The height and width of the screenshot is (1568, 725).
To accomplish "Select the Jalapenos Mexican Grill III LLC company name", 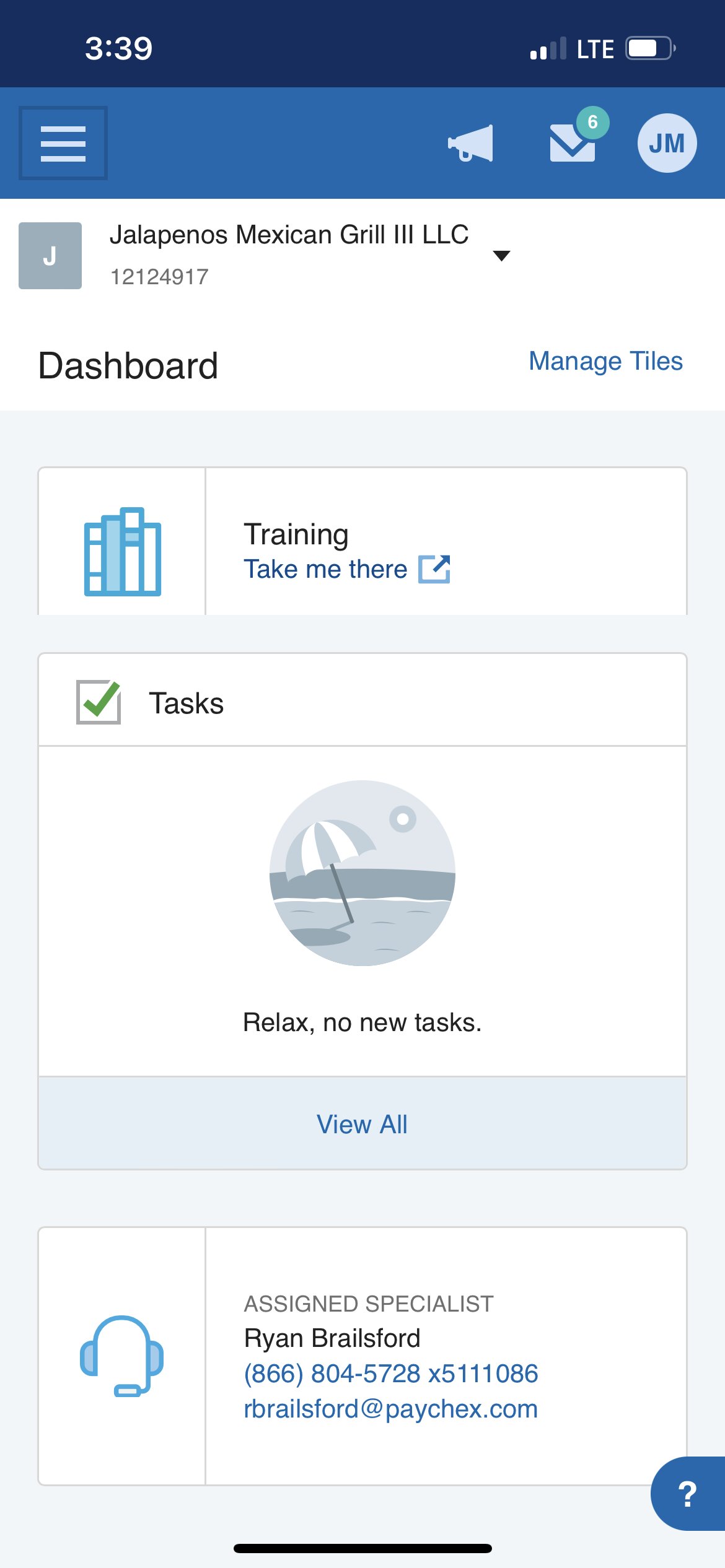I will pos(289,235).
